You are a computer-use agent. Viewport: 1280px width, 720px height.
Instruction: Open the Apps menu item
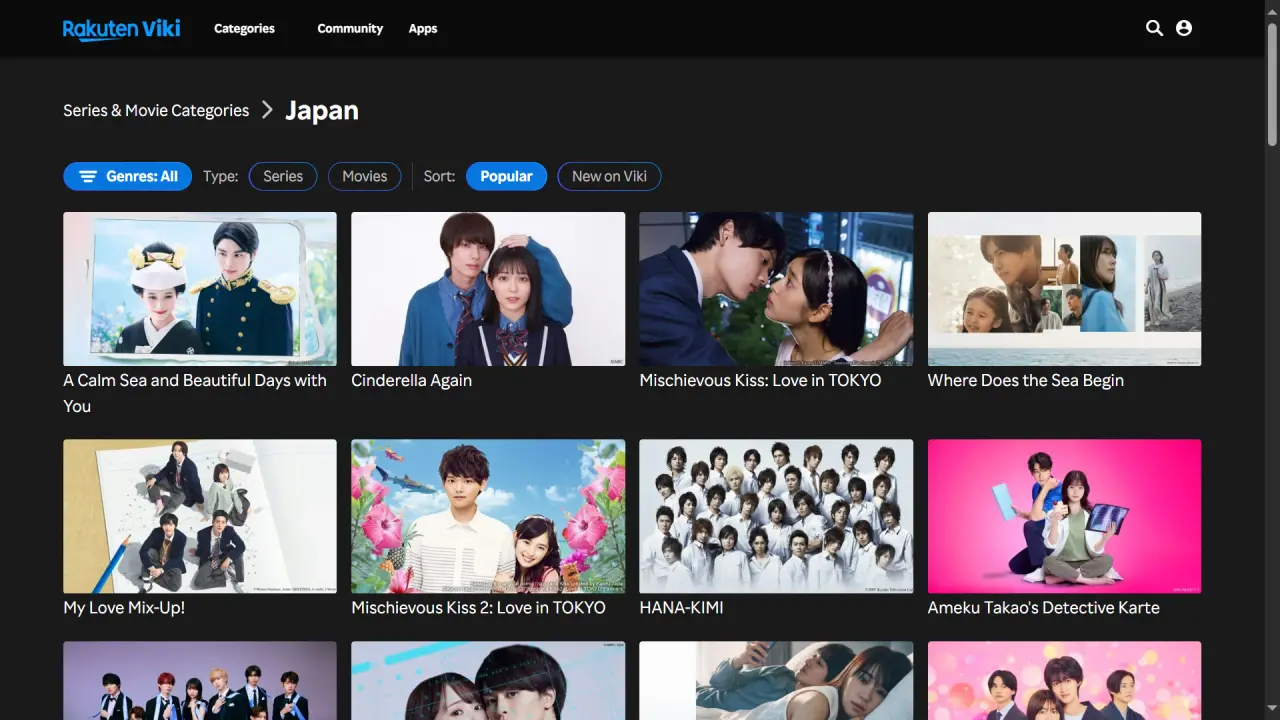(423, 29)
